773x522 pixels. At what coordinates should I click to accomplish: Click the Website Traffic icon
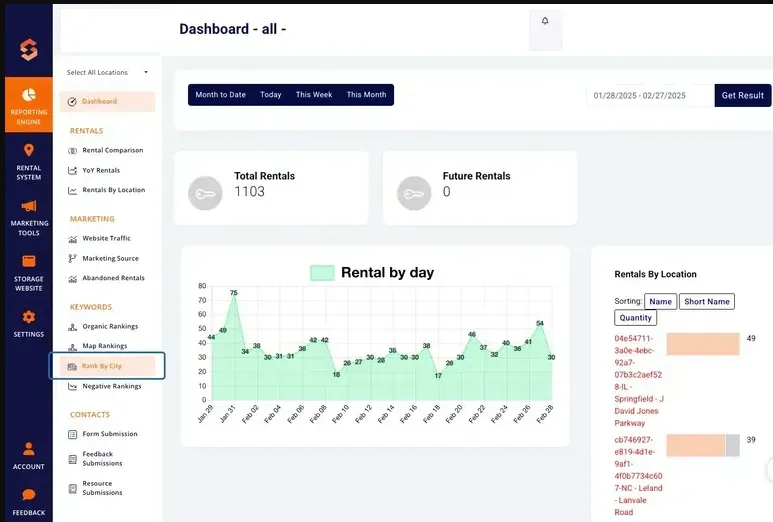click(x=72, y=239)
